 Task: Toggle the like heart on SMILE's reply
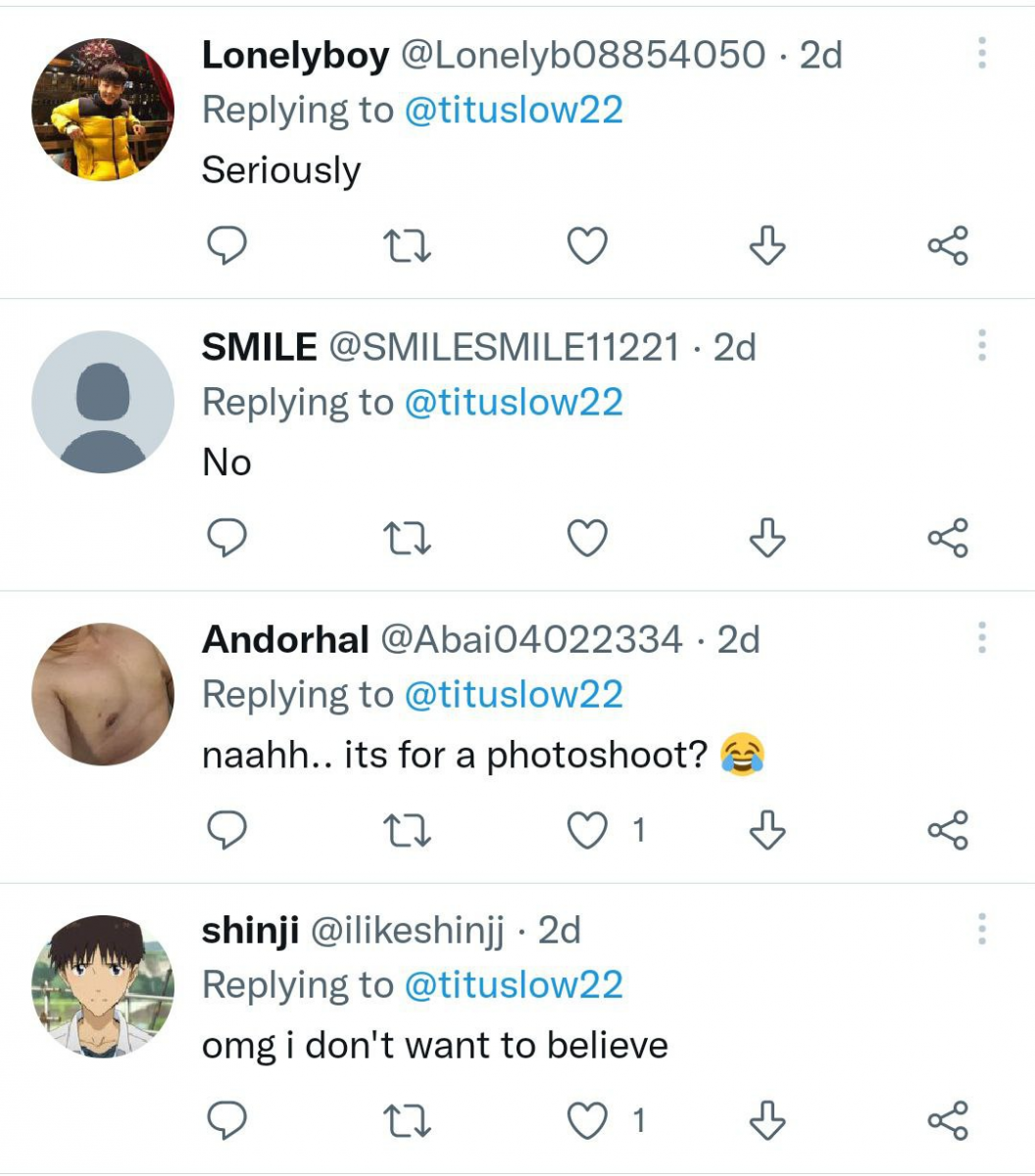pyautogui.click(x=588, y=537)
